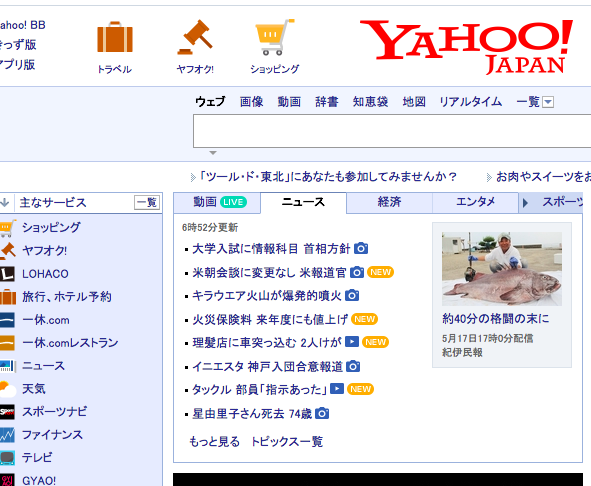Switch to the 動画 LIVE news tab
The height and width of the screenshot is (486, 591).
(x=217, y=202)
